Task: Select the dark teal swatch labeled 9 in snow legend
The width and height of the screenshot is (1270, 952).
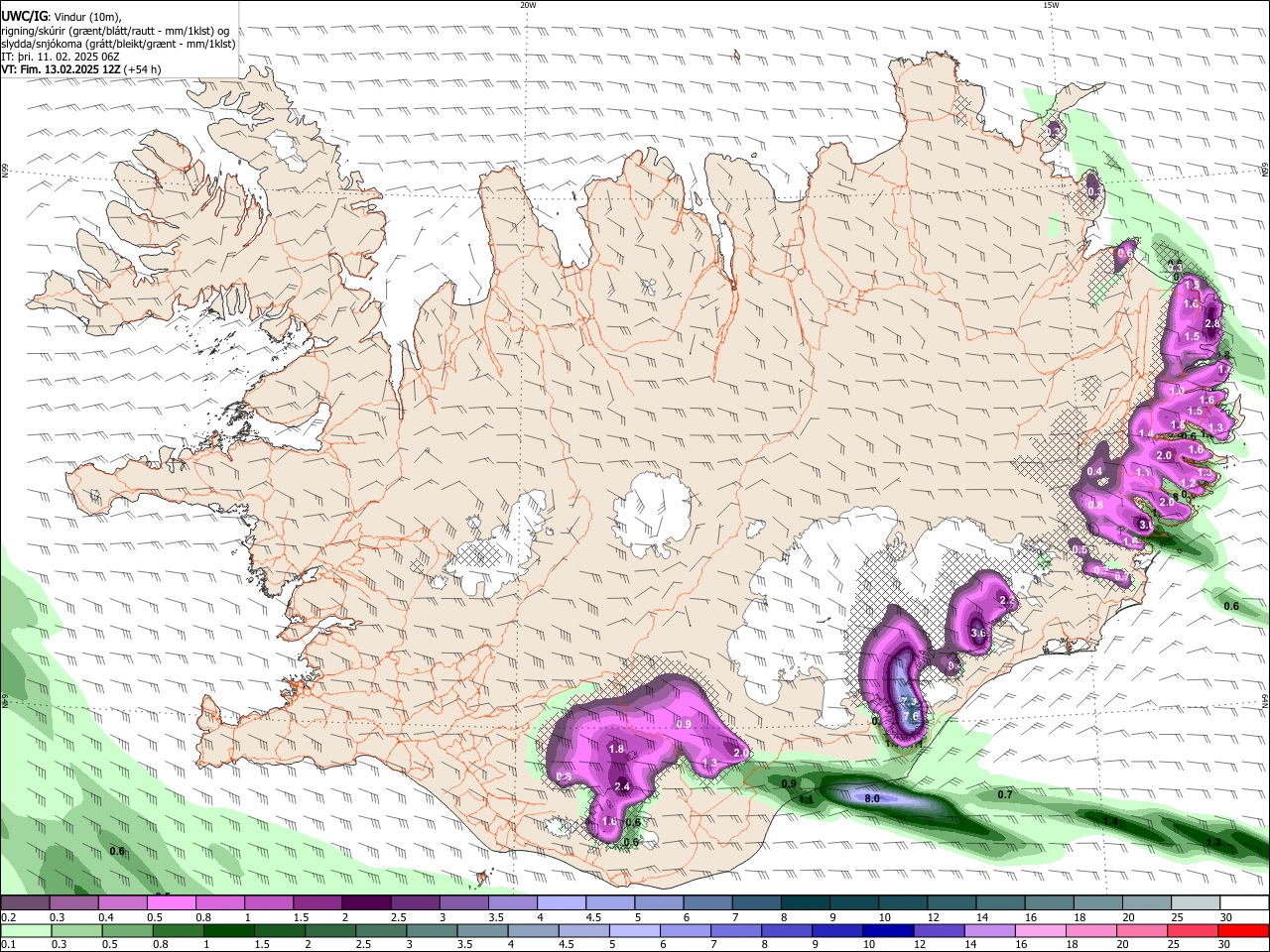Action: point(853,903)
